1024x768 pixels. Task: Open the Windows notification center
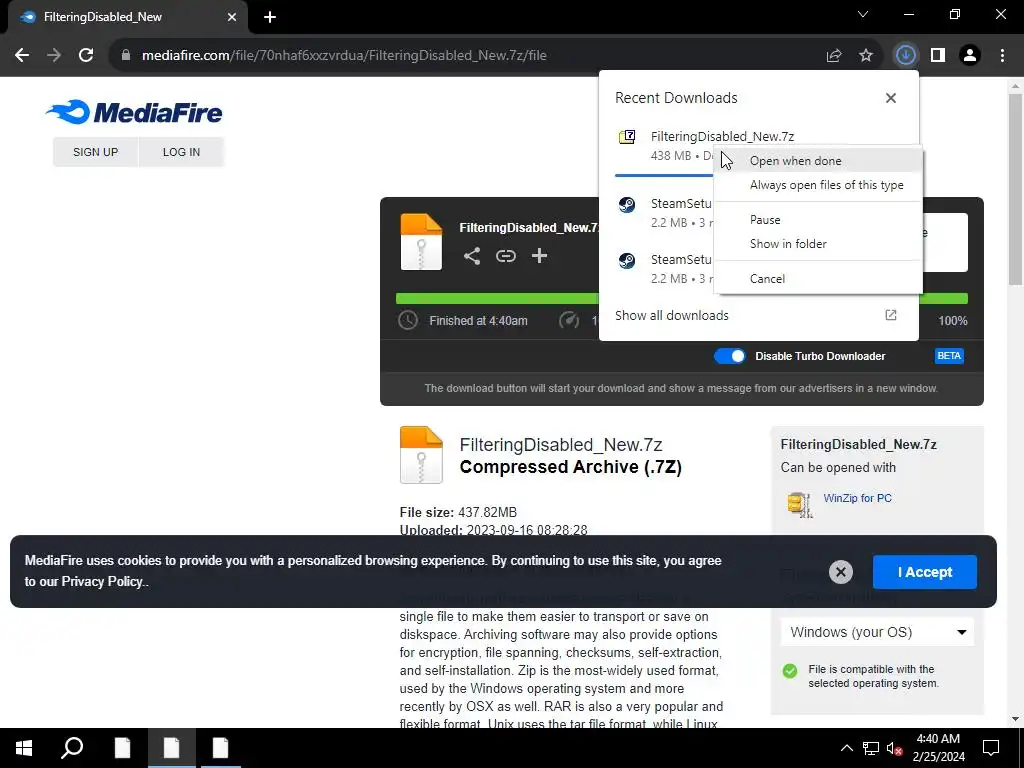[991, 748]
